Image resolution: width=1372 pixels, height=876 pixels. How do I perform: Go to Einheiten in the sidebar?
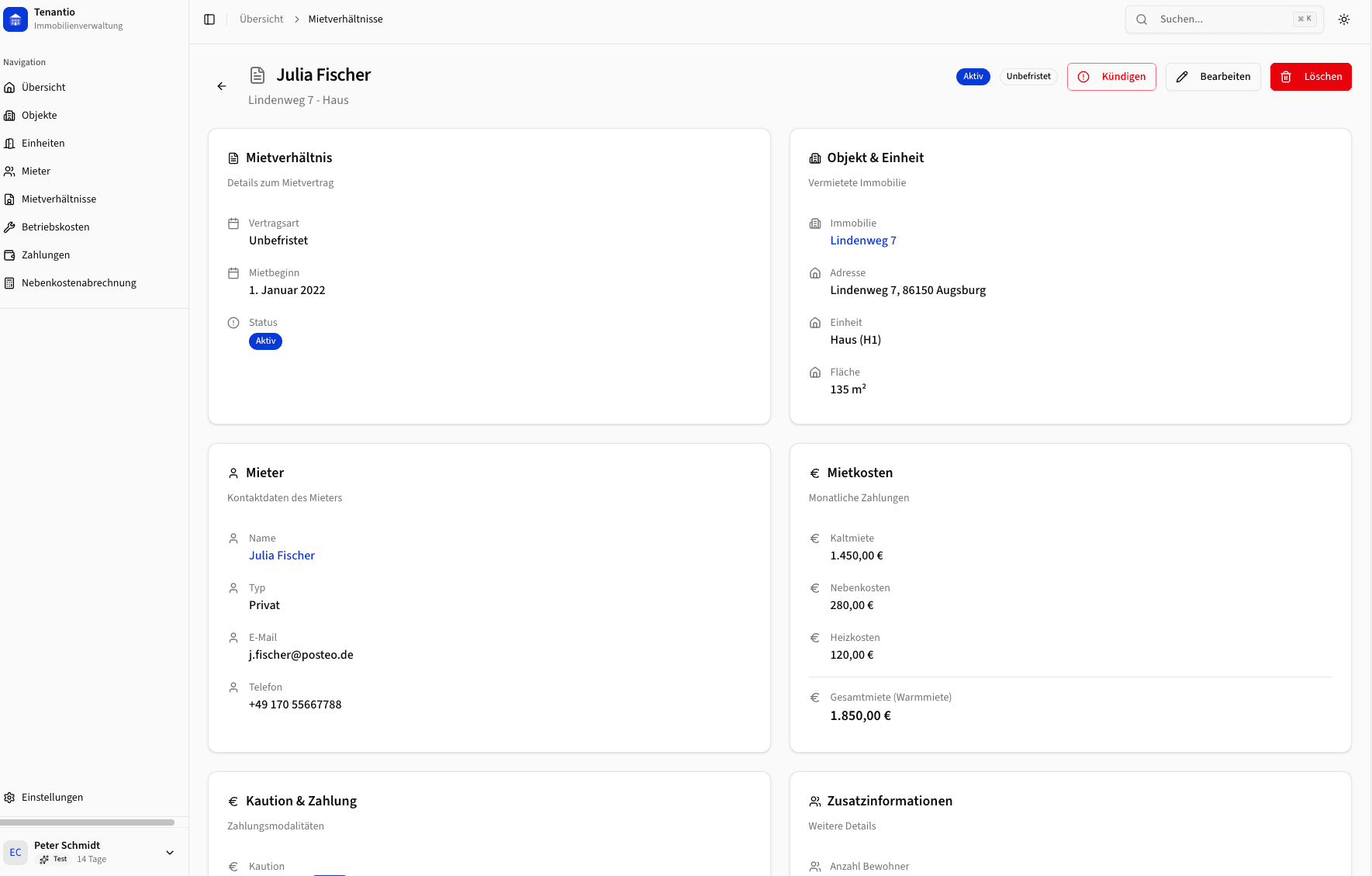click(x=43, y=144)
